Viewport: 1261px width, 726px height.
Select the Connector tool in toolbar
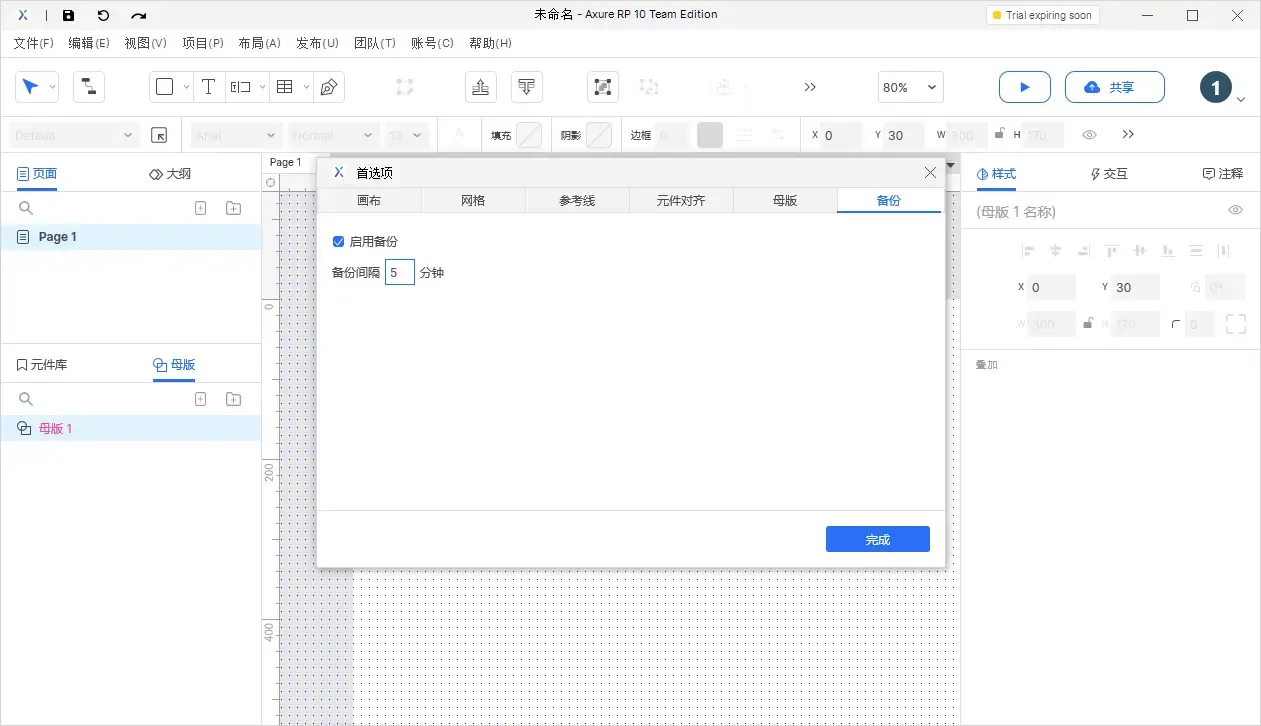click(89, 87)
